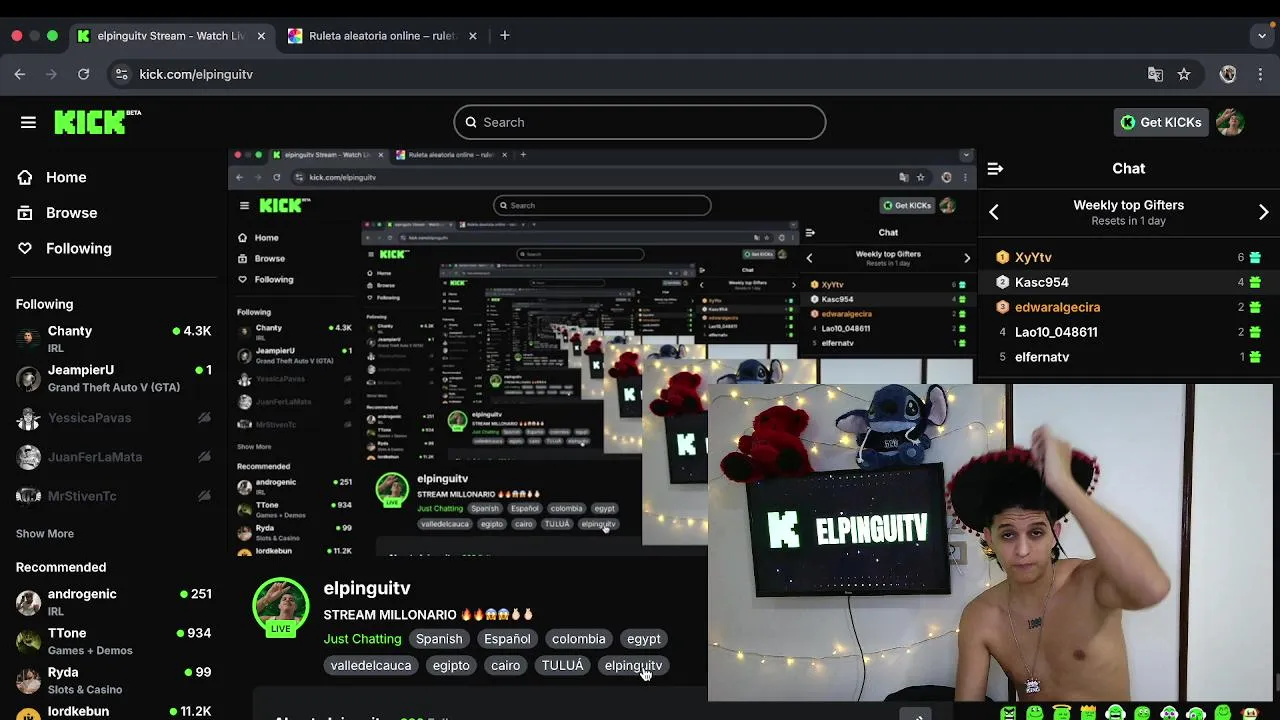This screenshot has width=1280, height=720.
Task: Open the Kick sidebar hamburger menu
Action: click(x=28, y=122)
